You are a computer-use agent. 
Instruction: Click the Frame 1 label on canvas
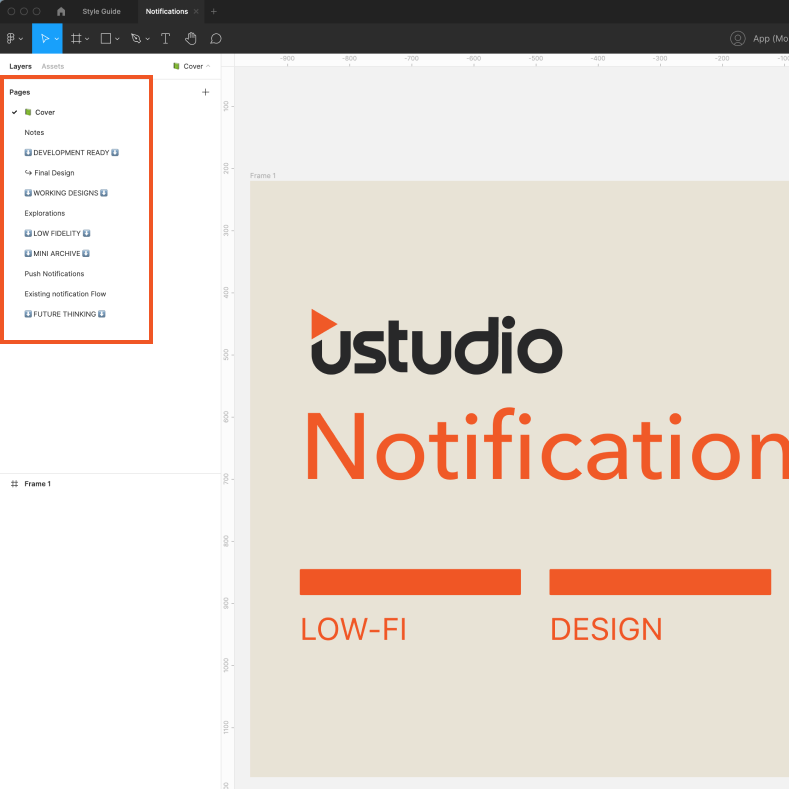pyautogui.click(x=263, y=176)
